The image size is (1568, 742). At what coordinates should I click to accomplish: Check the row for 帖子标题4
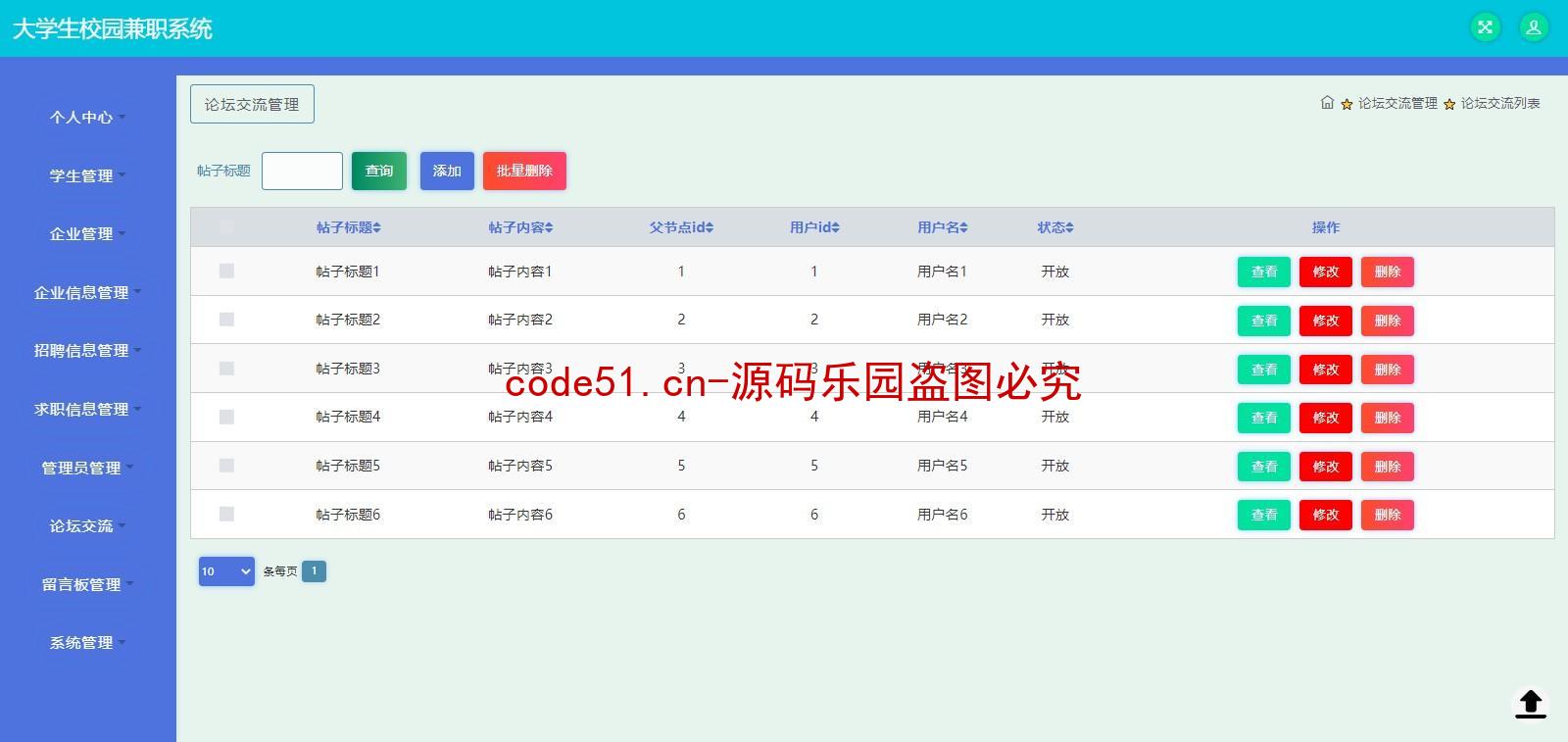click(x=226, y=417)
